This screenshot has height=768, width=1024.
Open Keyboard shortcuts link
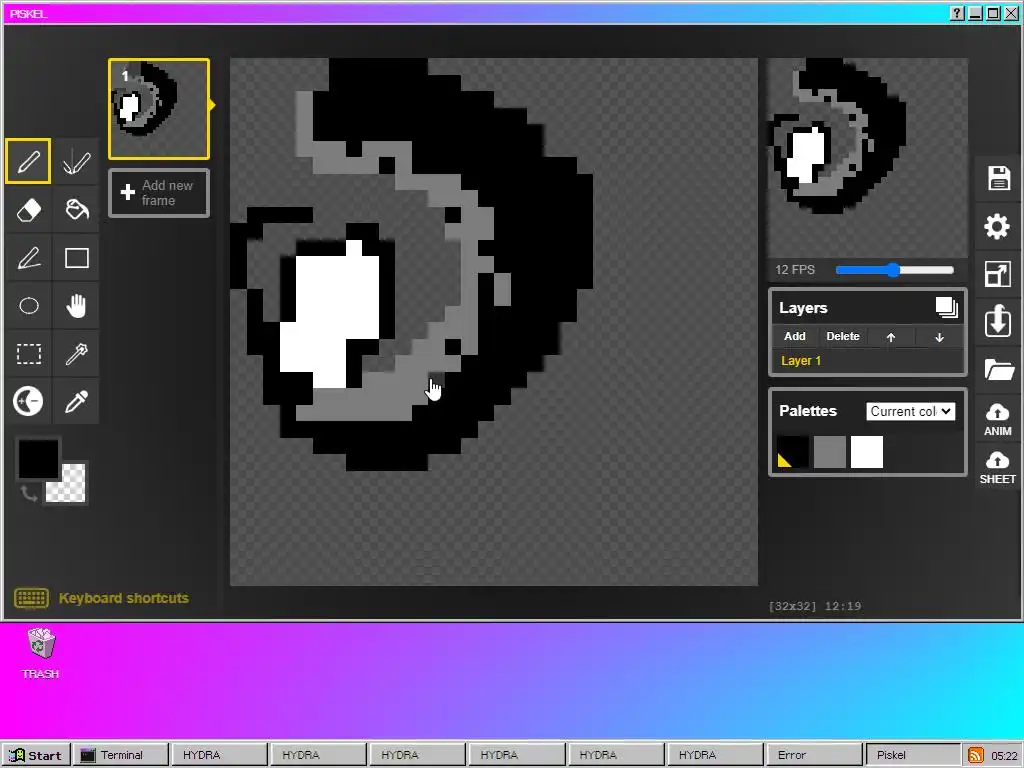(x=123, y=598)
